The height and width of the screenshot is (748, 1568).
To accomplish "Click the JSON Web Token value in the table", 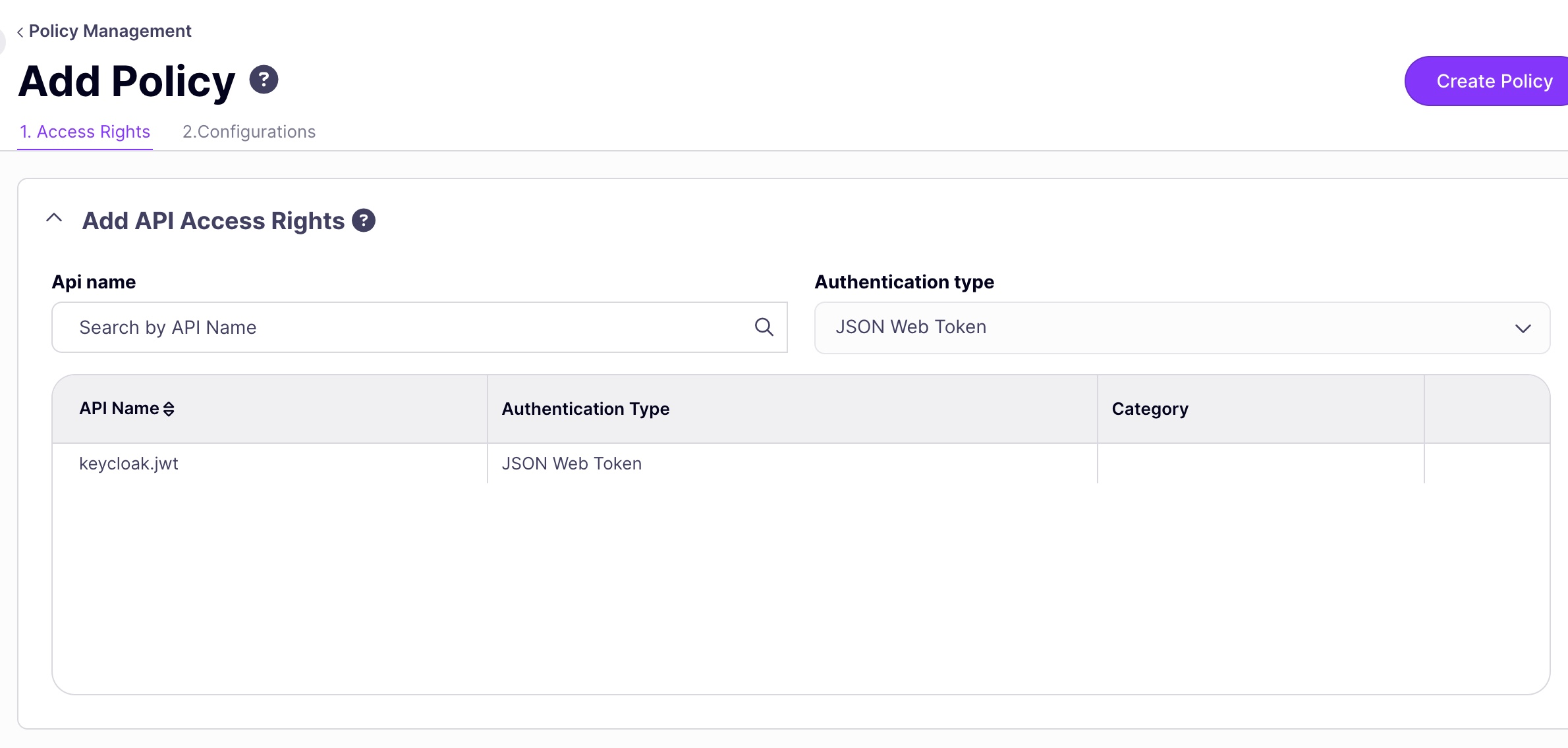I will (572, 463).
